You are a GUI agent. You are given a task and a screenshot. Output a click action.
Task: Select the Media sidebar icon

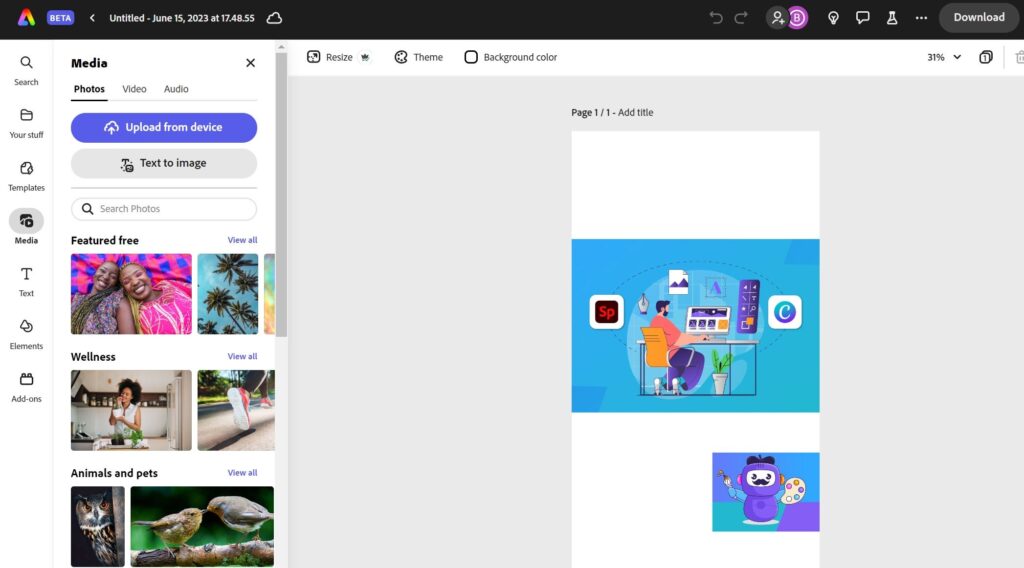point(26,227)
